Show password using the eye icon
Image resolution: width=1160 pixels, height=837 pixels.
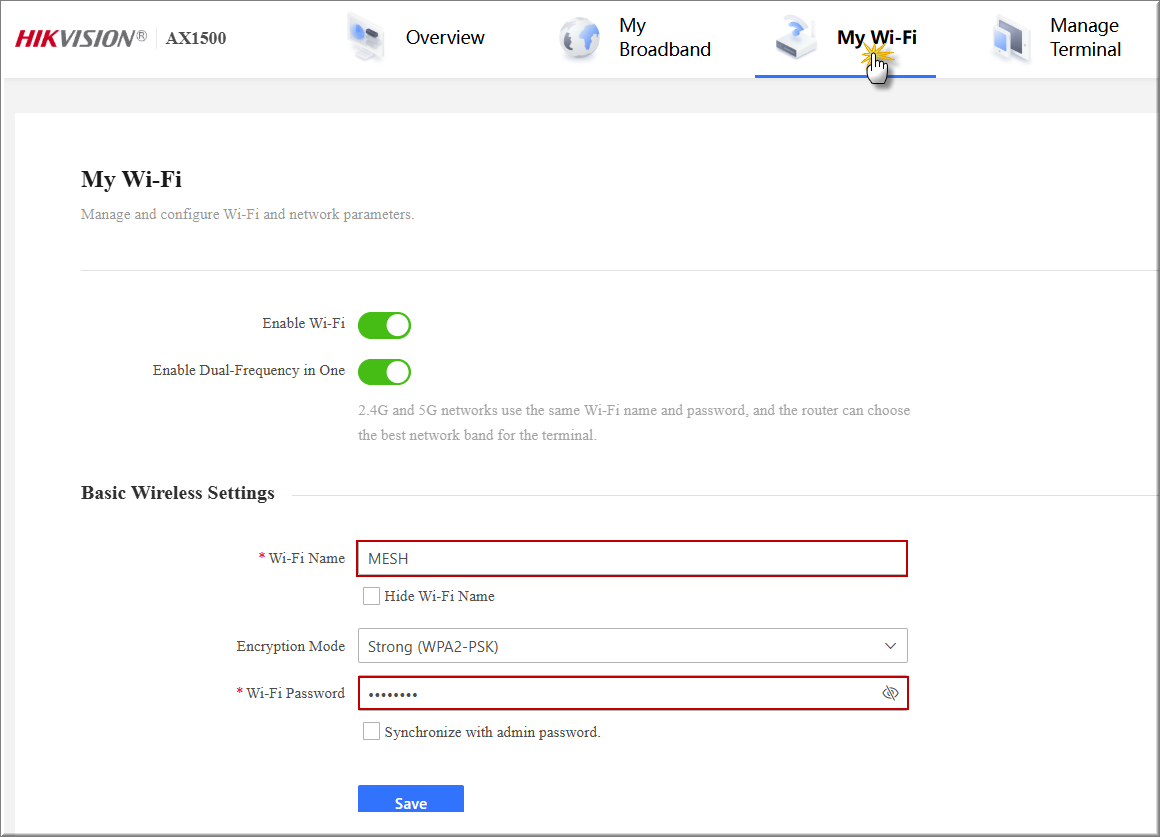890,693
